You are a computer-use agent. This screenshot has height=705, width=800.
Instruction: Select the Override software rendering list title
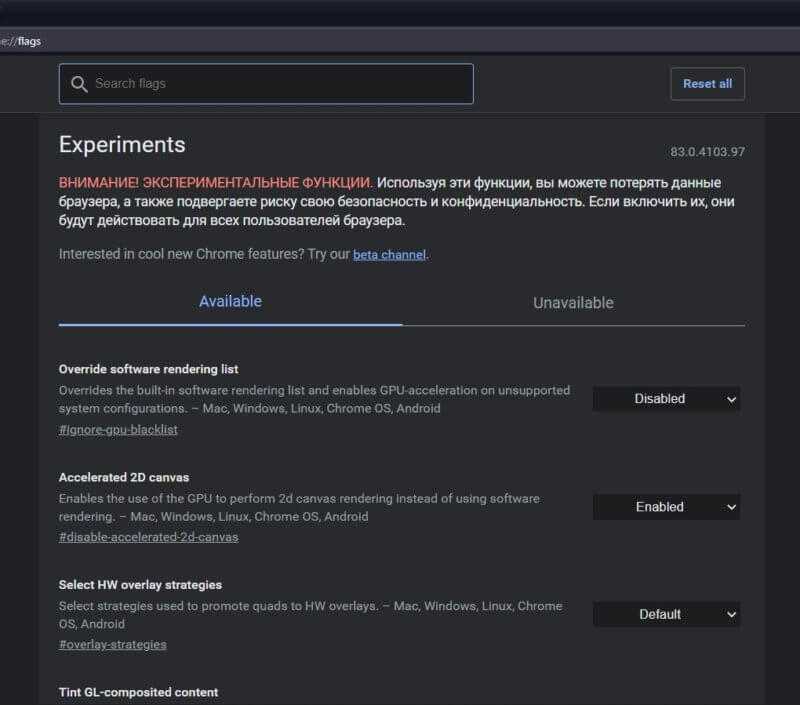[148, 369]
